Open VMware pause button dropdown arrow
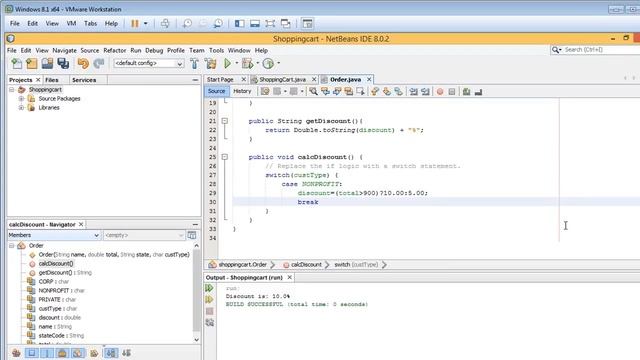 145,24
